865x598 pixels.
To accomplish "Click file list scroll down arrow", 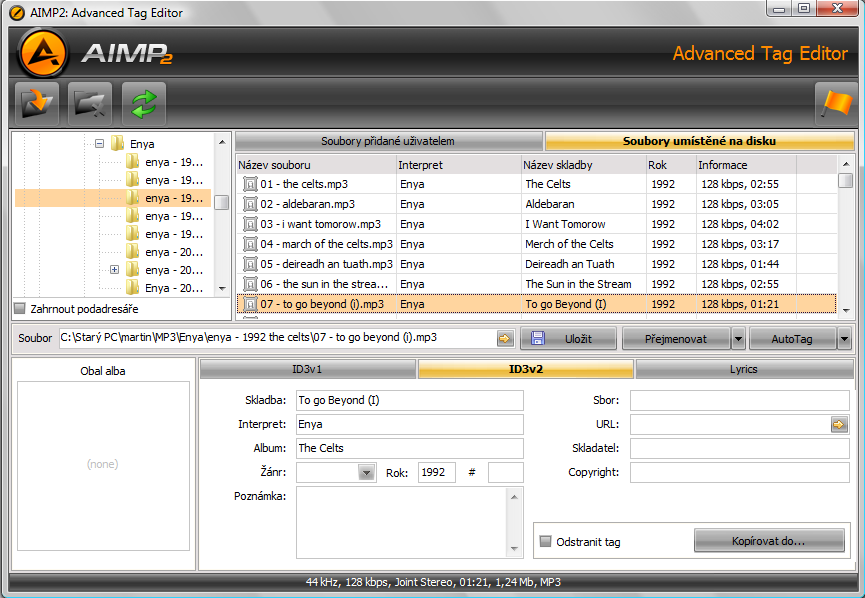I will [846, 311].
